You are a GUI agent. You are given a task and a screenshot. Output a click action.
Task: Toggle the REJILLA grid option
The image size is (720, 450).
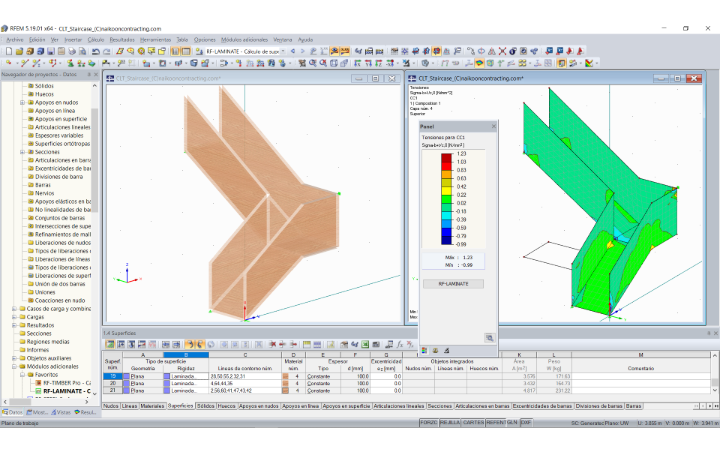coord(450,422)
